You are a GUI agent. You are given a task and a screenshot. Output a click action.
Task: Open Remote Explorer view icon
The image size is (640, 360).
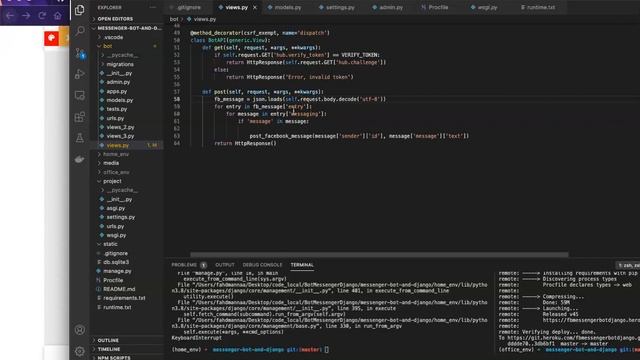(80, 96)
